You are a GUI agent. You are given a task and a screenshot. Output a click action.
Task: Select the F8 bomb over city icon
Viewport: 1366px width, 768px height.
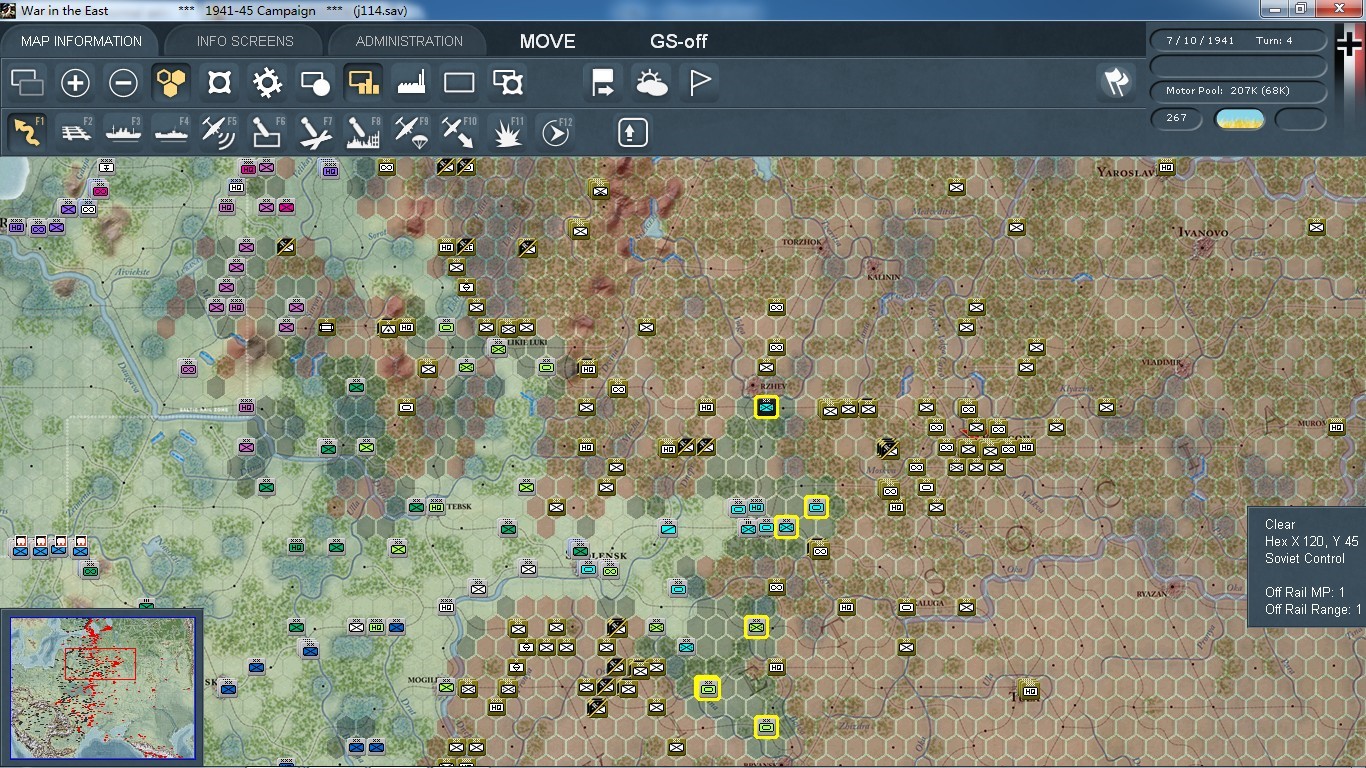coord(363,132)
